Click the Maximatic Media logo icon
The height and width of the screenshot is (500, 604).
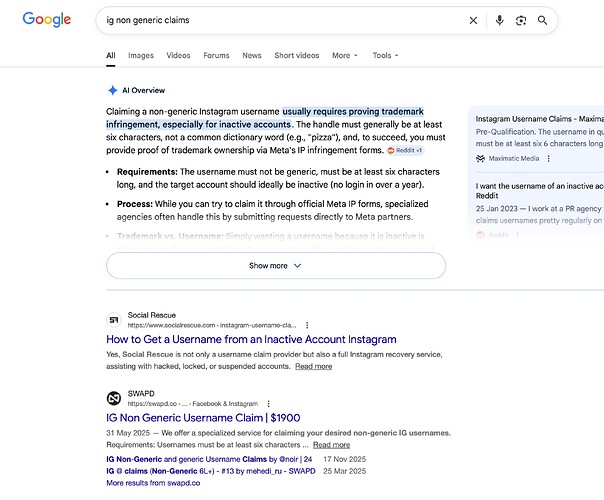[480, 158]
